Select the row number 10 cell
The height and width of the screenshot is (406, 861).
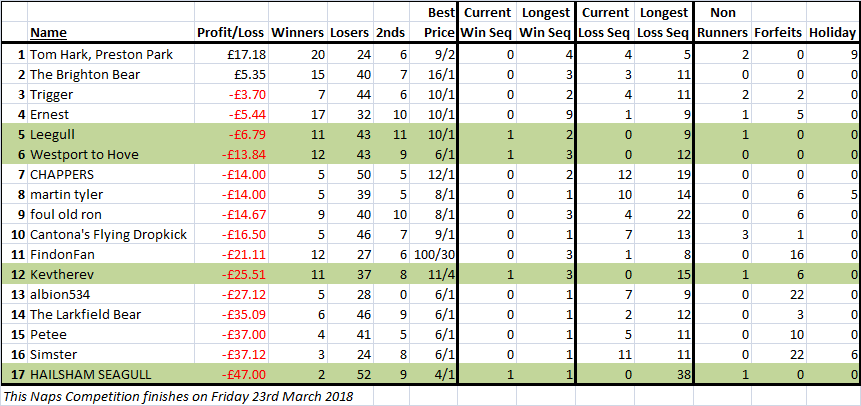(15, 235)
